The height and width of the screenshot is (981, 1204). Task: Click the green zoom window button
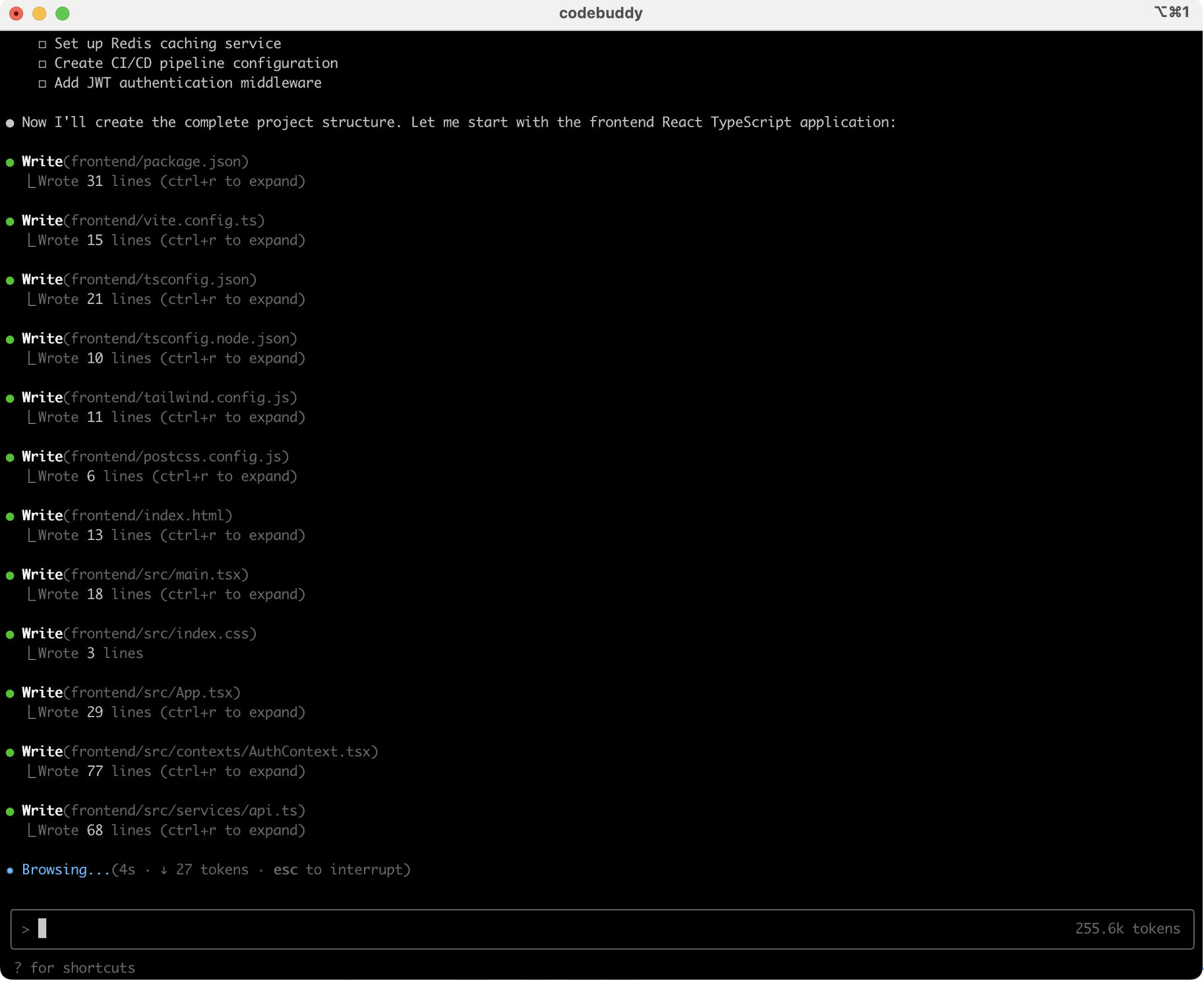click(x=63, y=13)
